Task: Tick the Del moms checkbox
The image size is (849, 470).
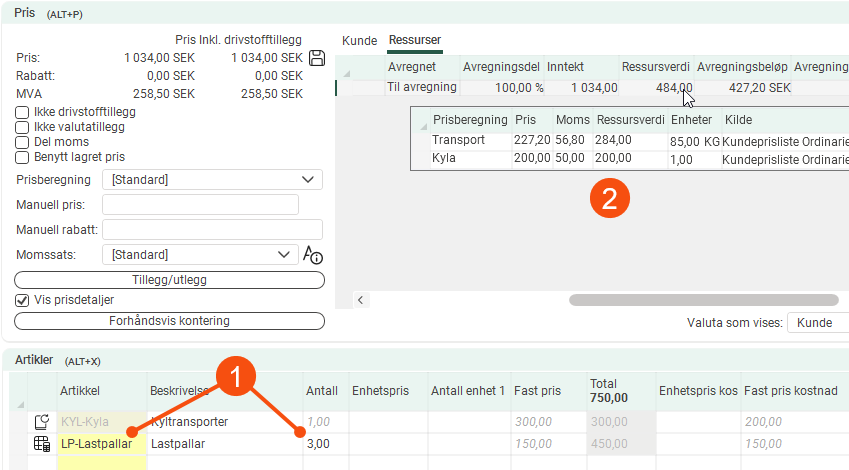Action: [22, 142]
